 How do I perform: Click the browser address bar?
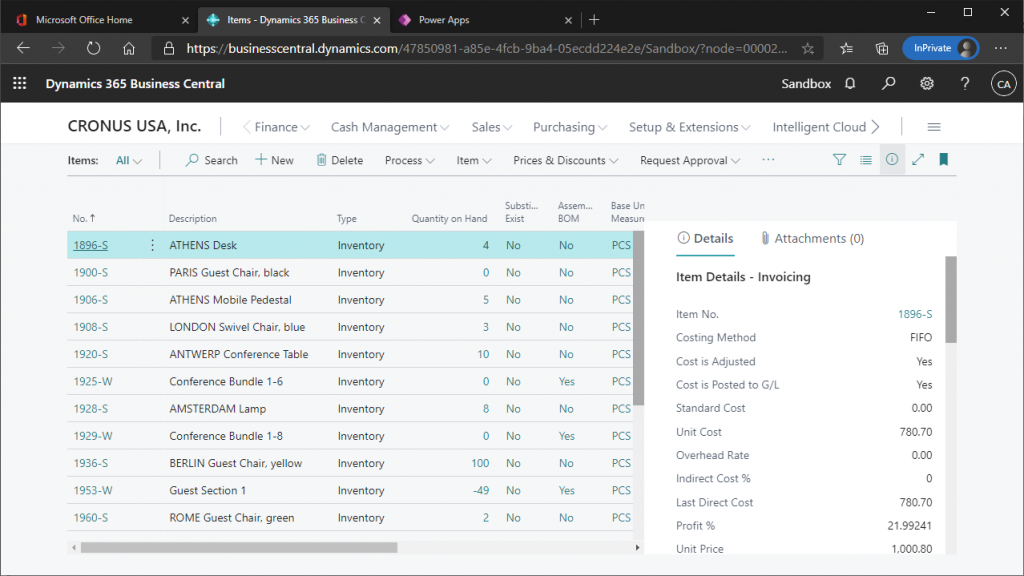[486, 48]
